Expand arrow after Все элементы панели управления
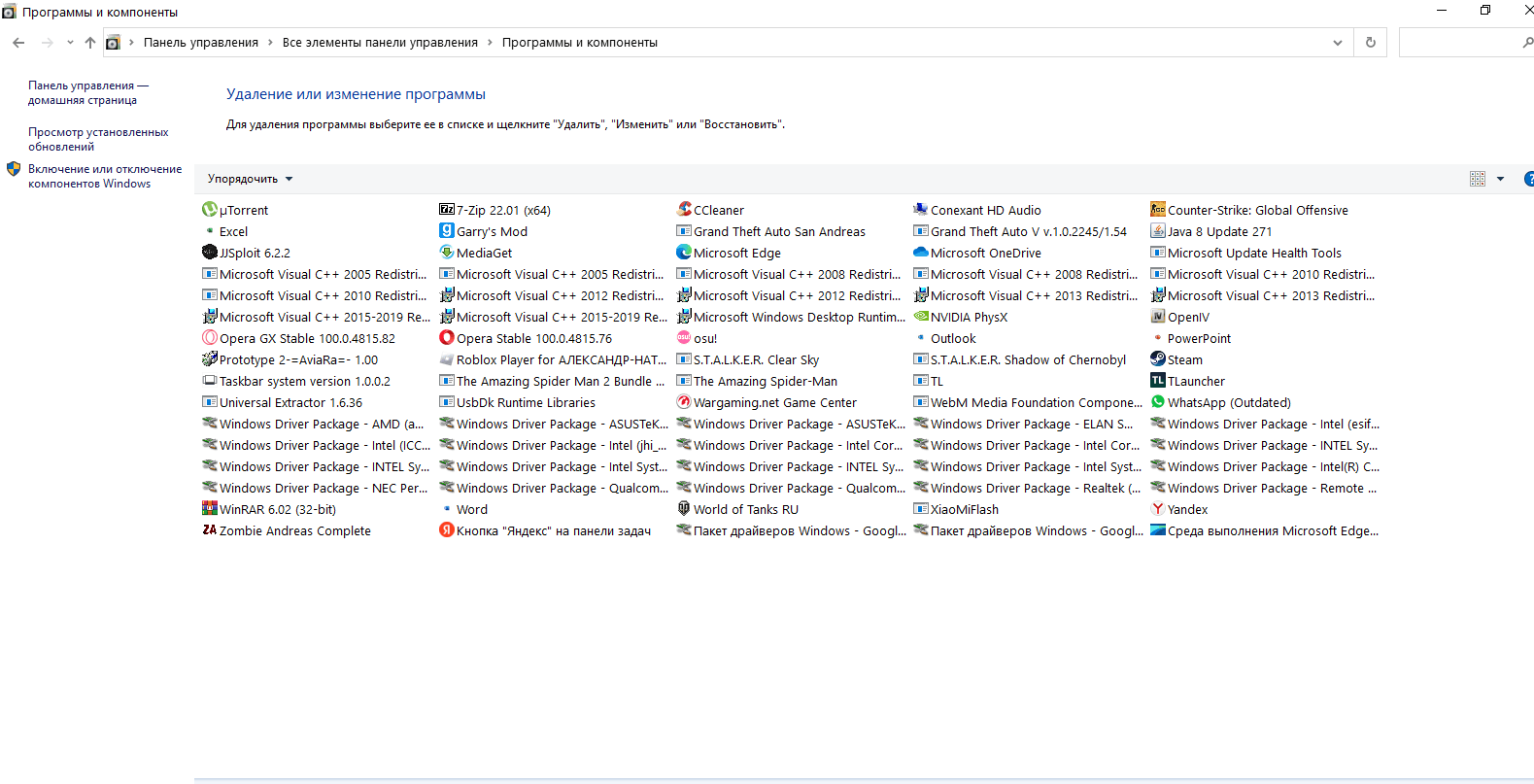 click(x=490, y=43)
